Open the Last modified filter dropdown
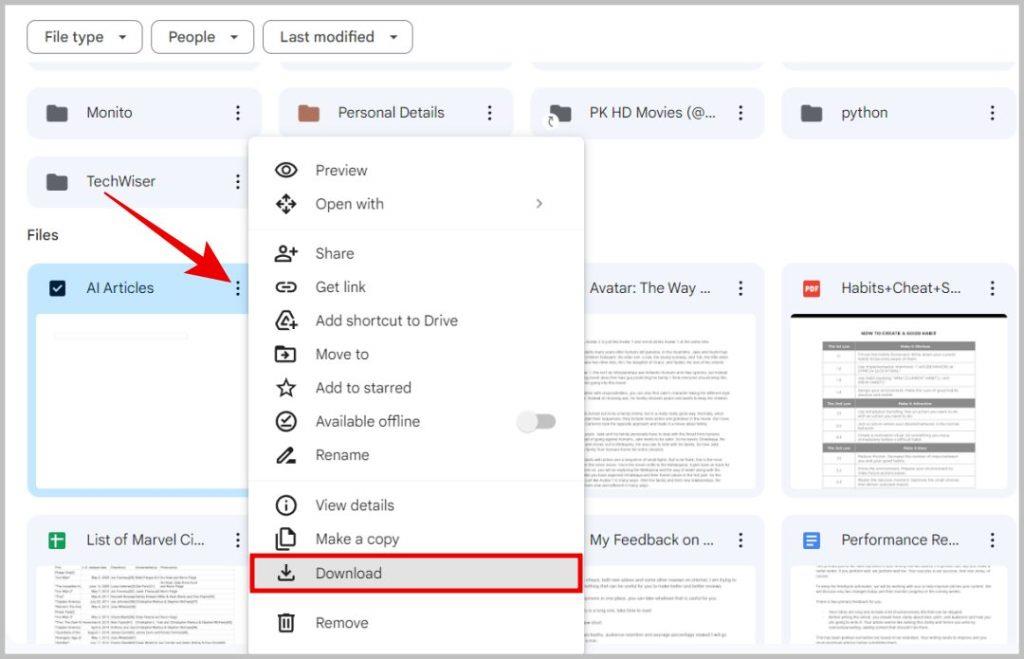1024x659 pixels. (x=338, y=37)
